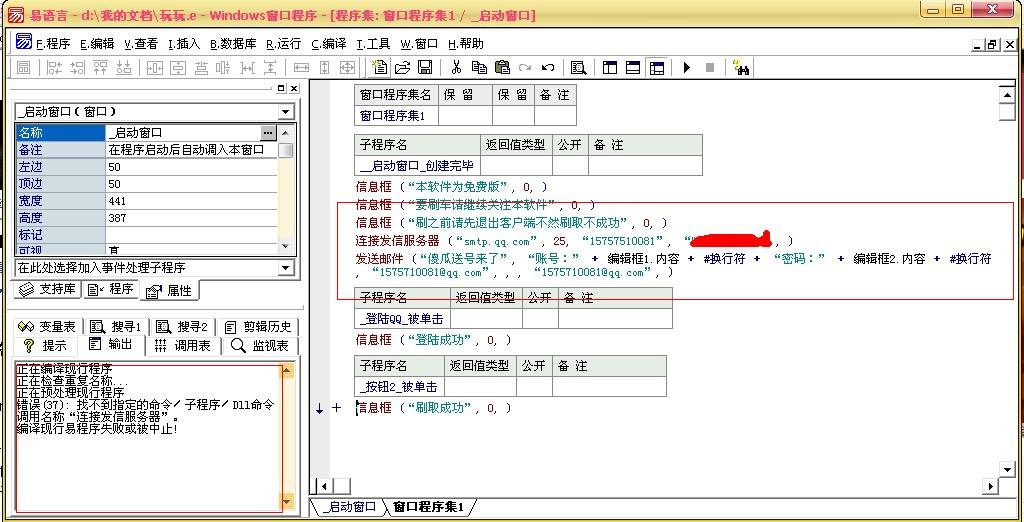Expand the event handler subroutine dropdown
This screenshot has width=1024, height=522.
(x=286, y=267)
